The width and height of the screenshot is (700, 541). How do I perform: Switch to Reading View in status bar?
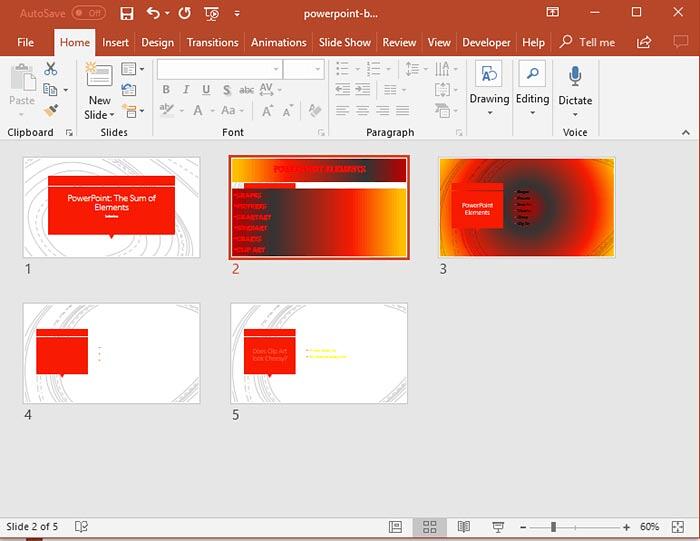pos(463,527)
